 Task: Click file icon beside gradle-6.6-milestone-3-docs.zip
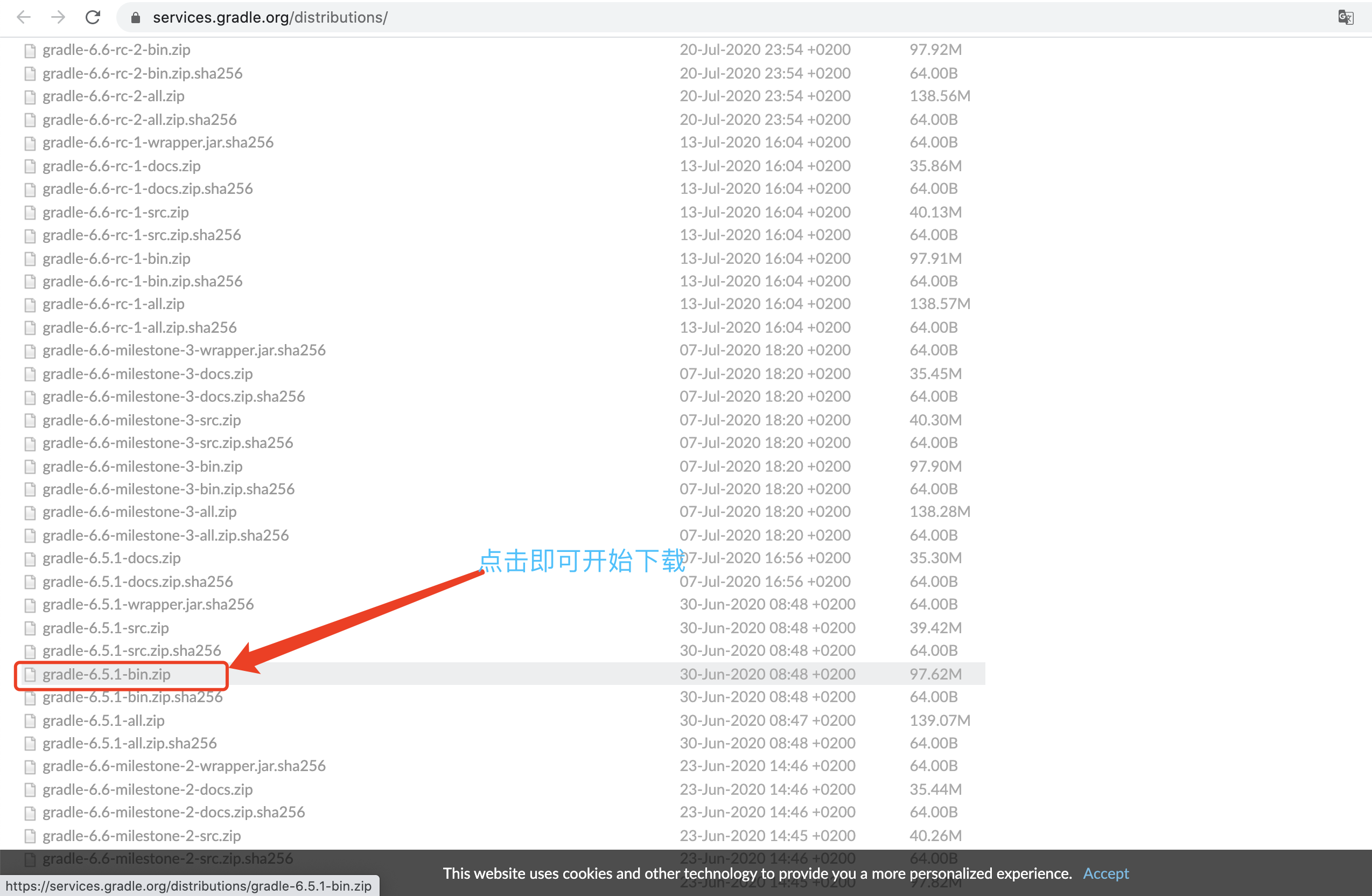(x=30, y=374)
